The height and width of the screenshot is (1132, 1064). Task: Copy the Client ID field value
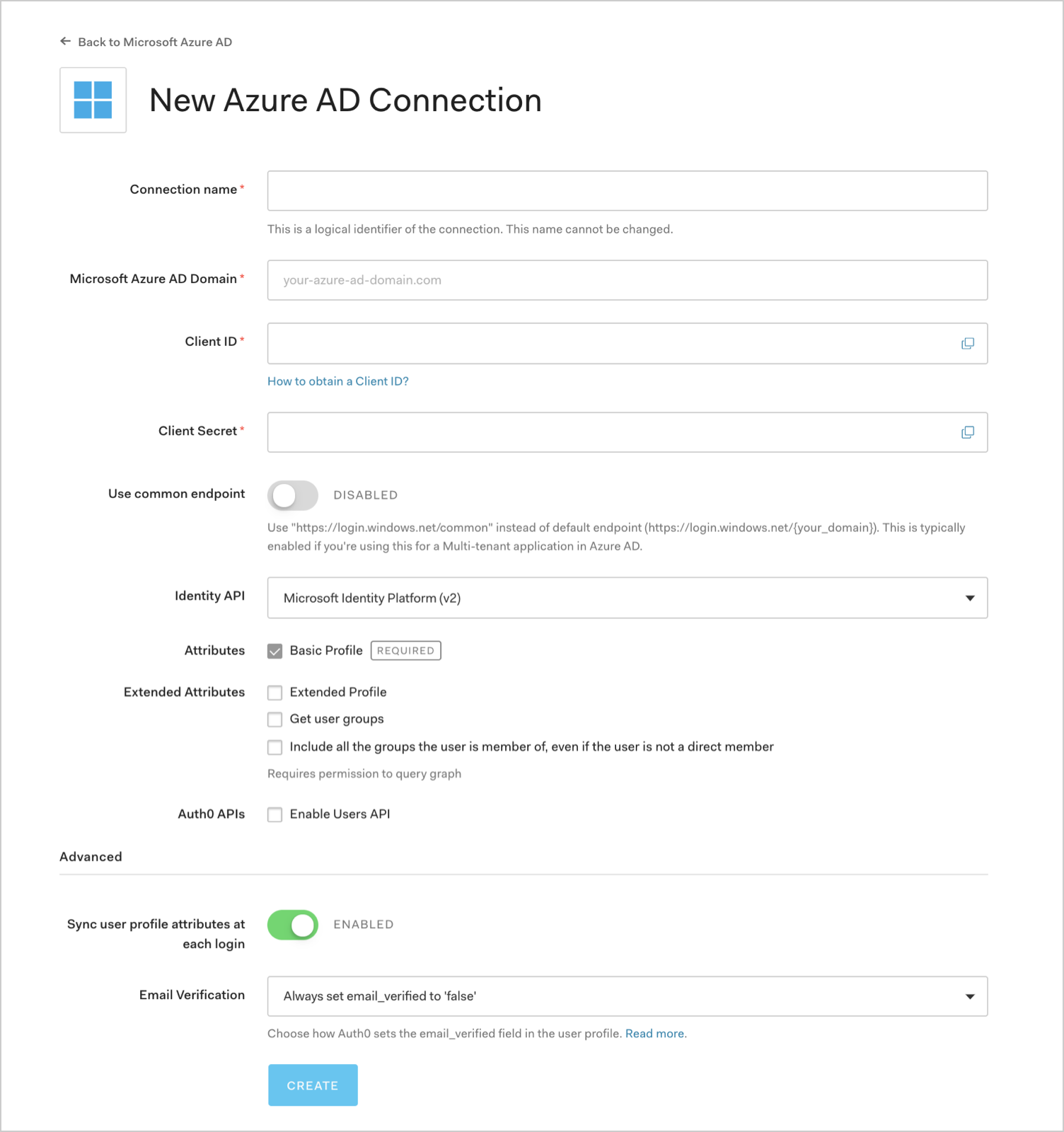968,344
